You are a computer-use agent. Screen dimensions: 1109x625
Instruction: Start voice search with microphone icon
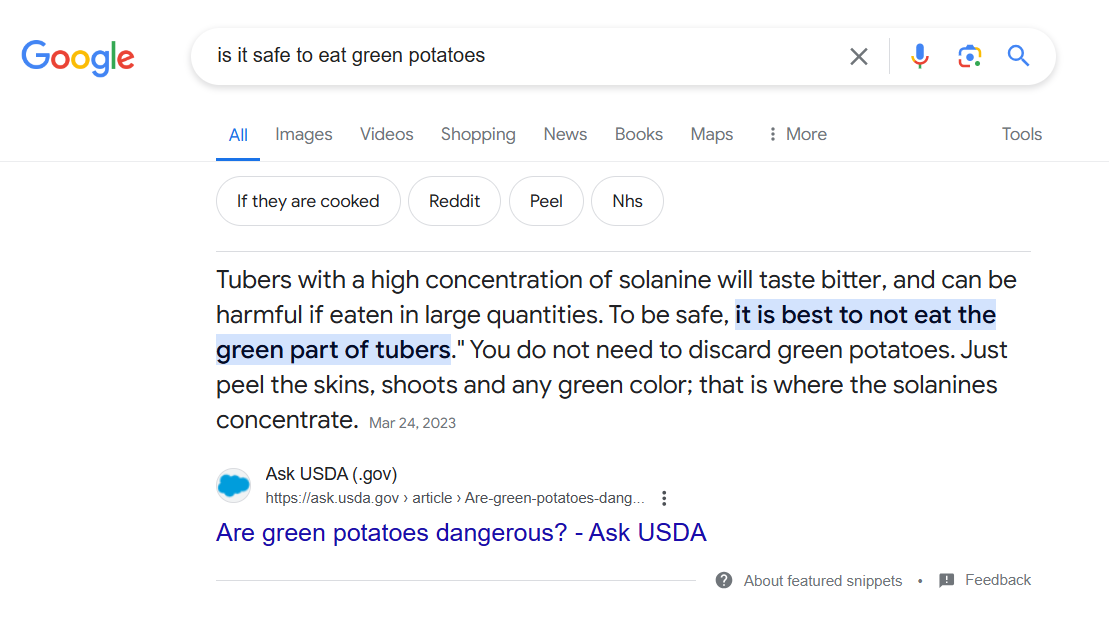coord(920,56)
